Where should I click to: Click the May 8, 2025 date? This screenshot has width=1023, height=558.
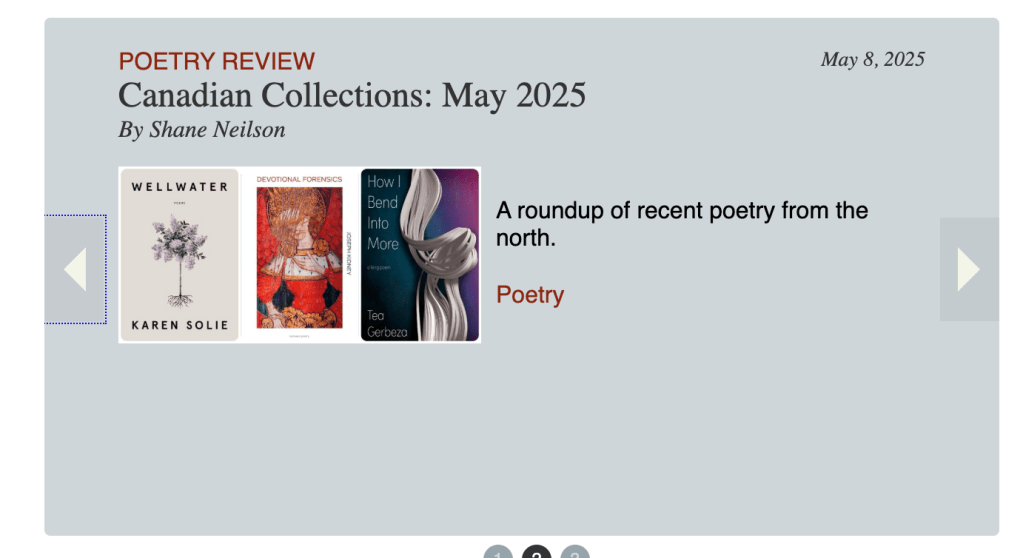(872, 59)
